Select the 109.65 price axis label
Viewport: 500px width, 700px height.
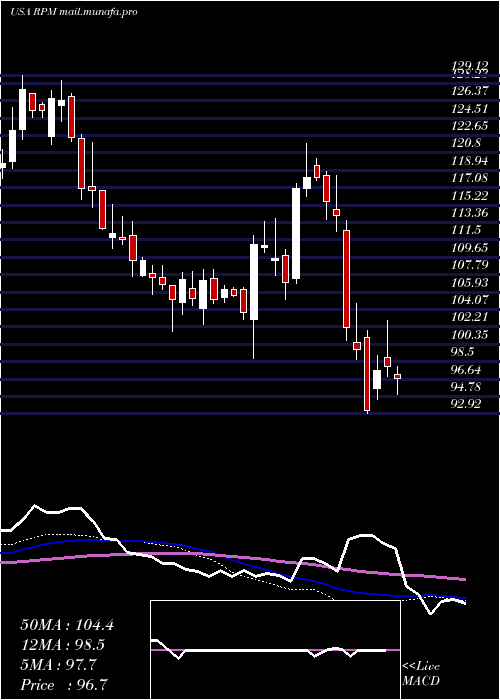[x=469, y=248]
